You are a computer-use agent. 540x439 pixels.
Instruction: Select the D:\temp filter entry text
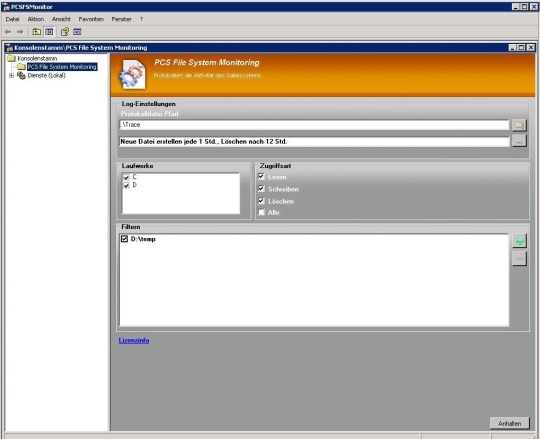(143, 239)
